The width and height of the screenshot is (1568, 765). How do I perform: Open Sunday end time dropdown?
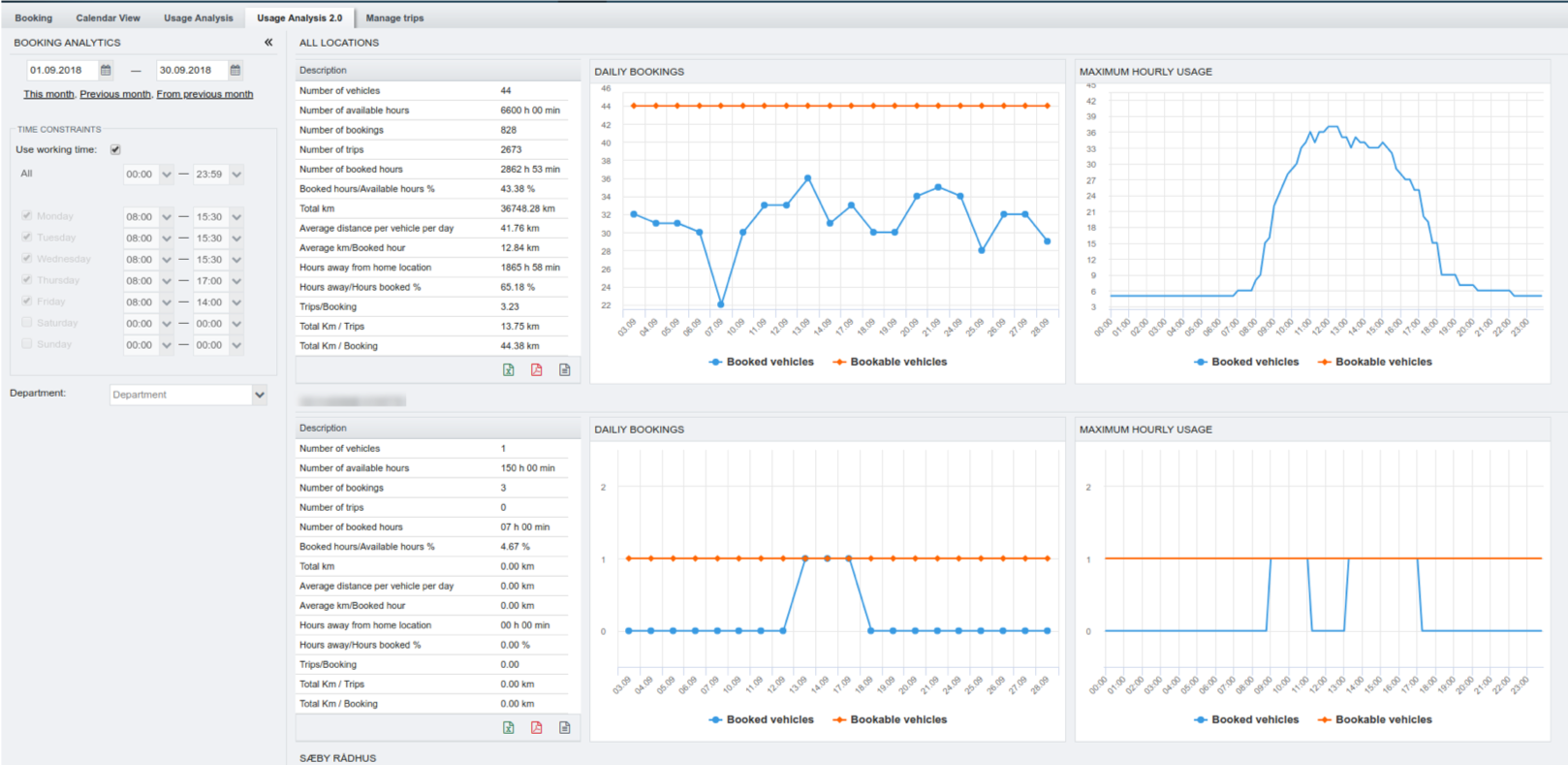236,345
